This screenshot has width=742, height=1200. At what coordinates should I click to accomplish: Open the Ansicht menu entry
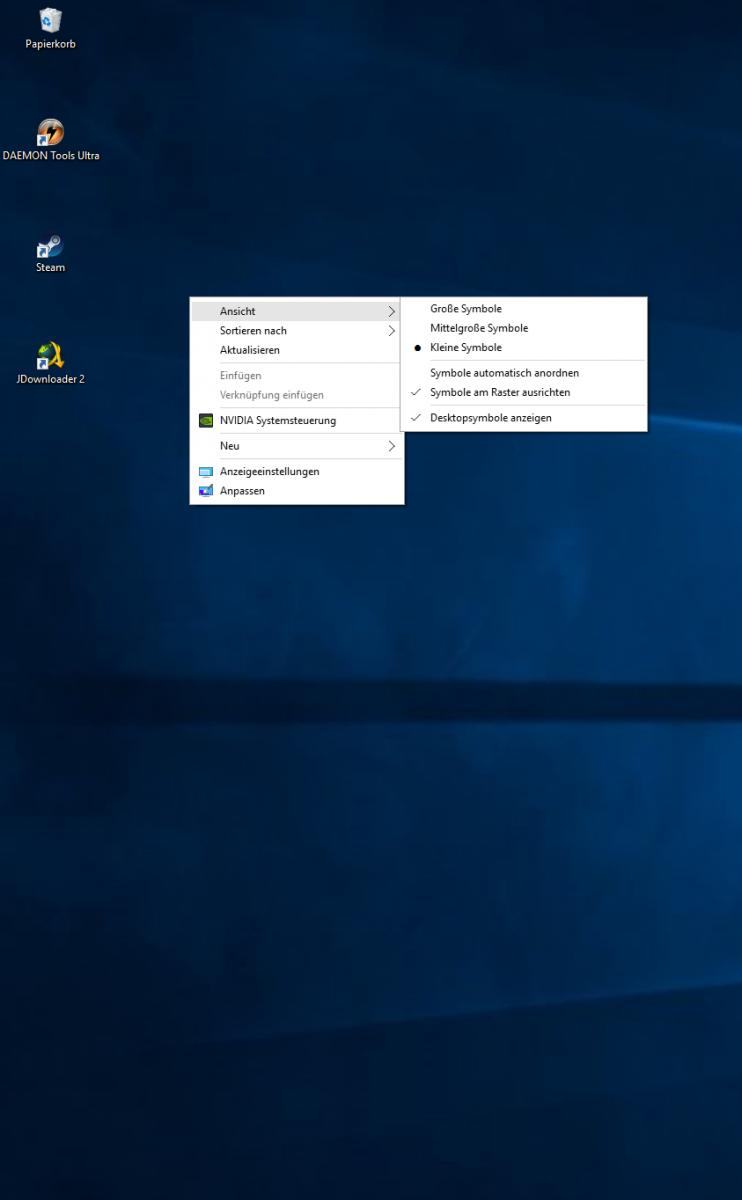pos(297,312)
